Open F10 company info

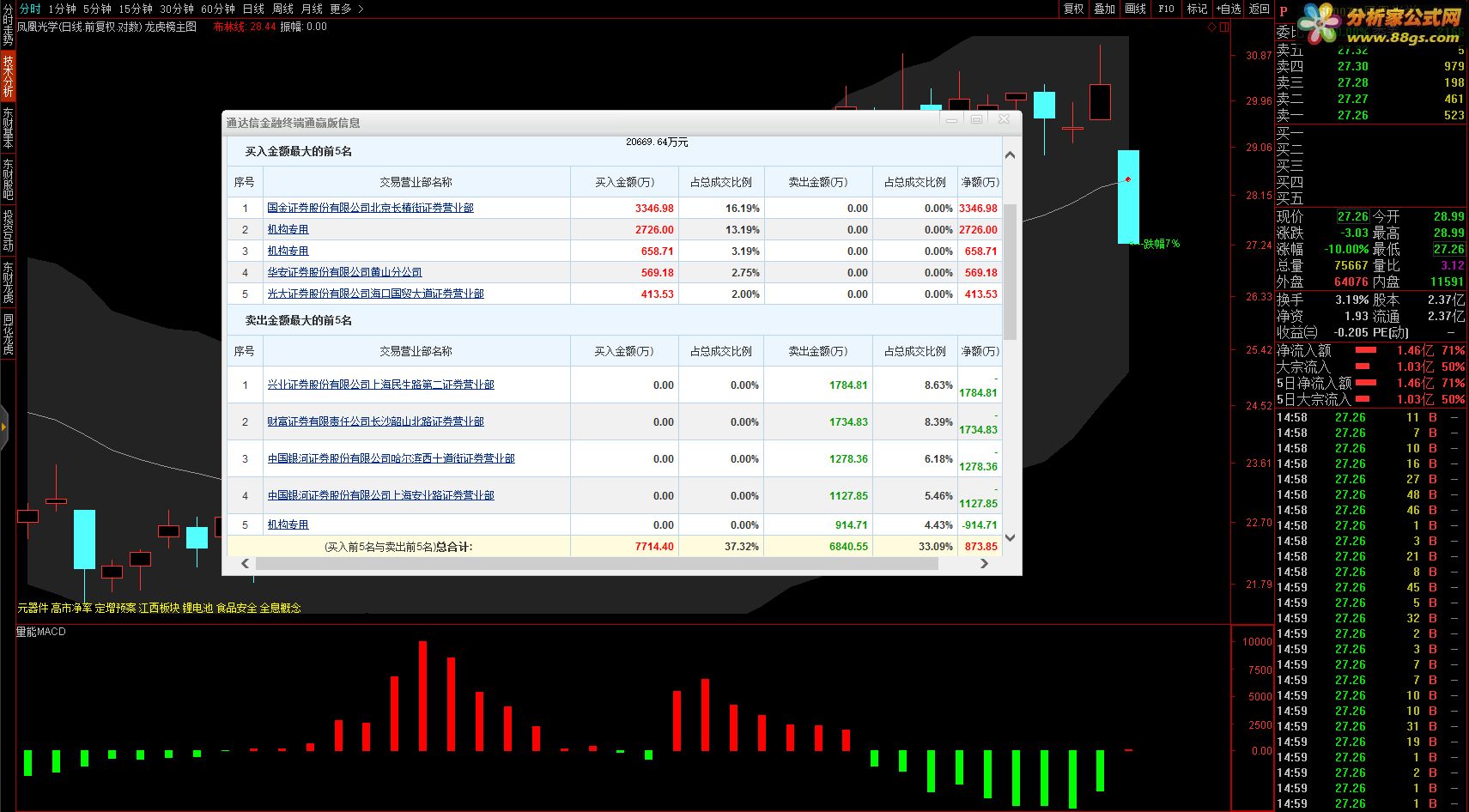tap(1166, 9)
